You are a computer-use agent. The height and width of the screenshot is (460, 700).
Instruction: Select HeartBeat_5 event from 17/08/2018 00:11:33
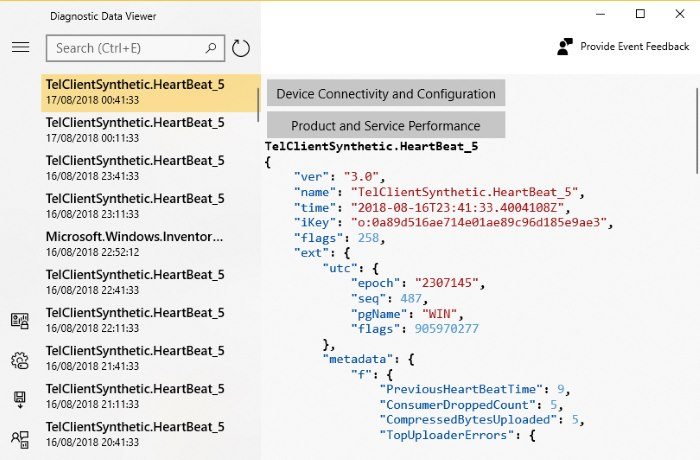135,130
